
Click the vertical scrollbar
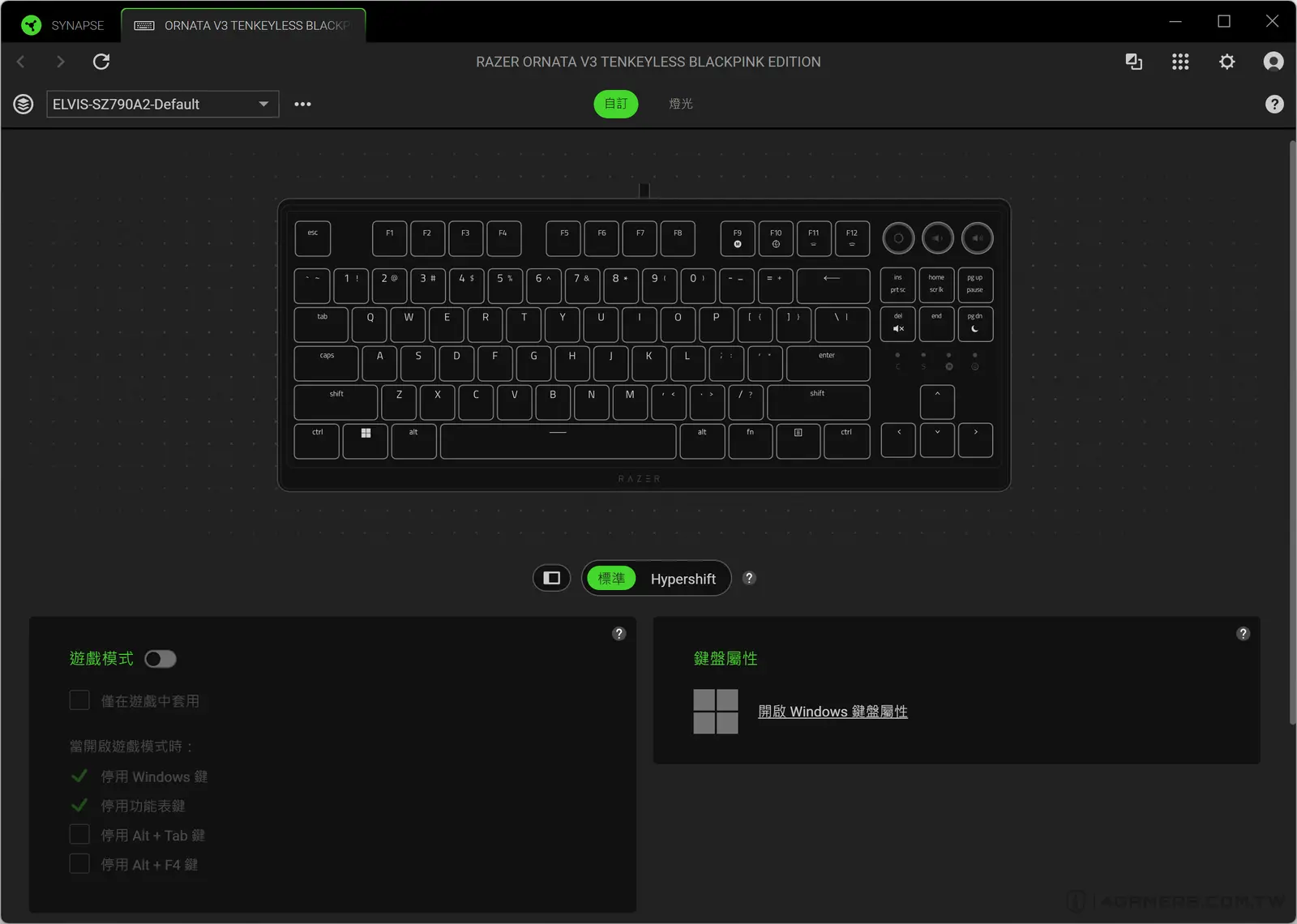(1292, 432)
